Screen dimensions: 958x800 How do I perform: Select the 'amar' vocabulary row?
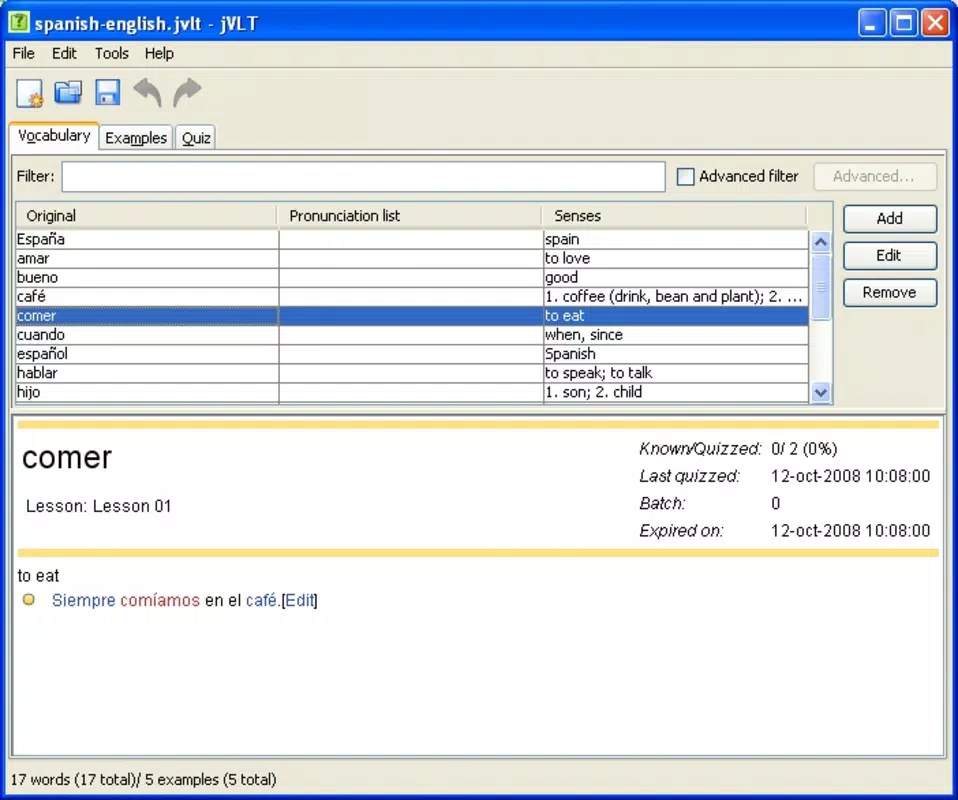coord(412,259)
